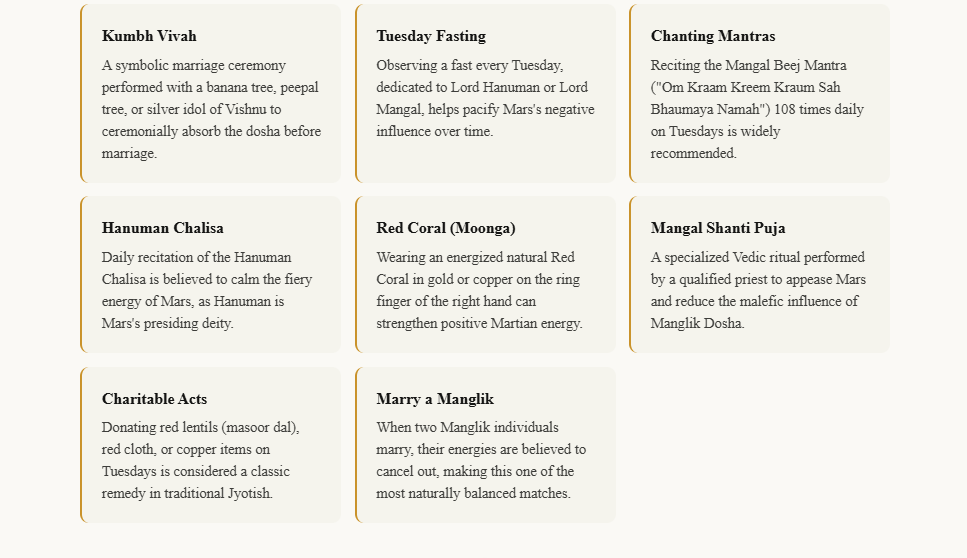This screenshot has height=558, width=967.
Task: Click the gold left border of Kumbh Vivah card
Action: [x=82, y=94]
